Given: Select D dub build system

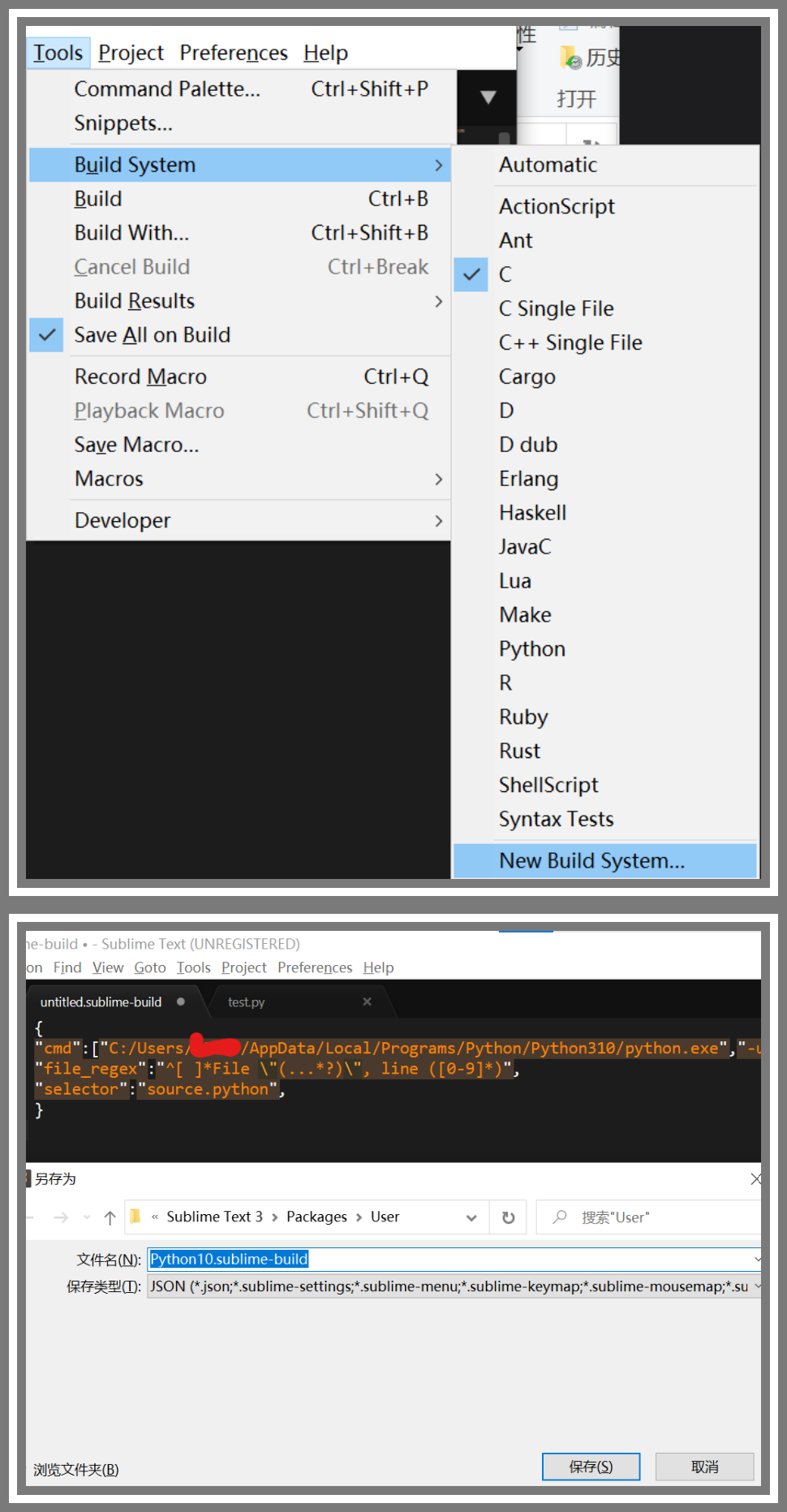Looking at the screenshot, I should click(605, 445).
